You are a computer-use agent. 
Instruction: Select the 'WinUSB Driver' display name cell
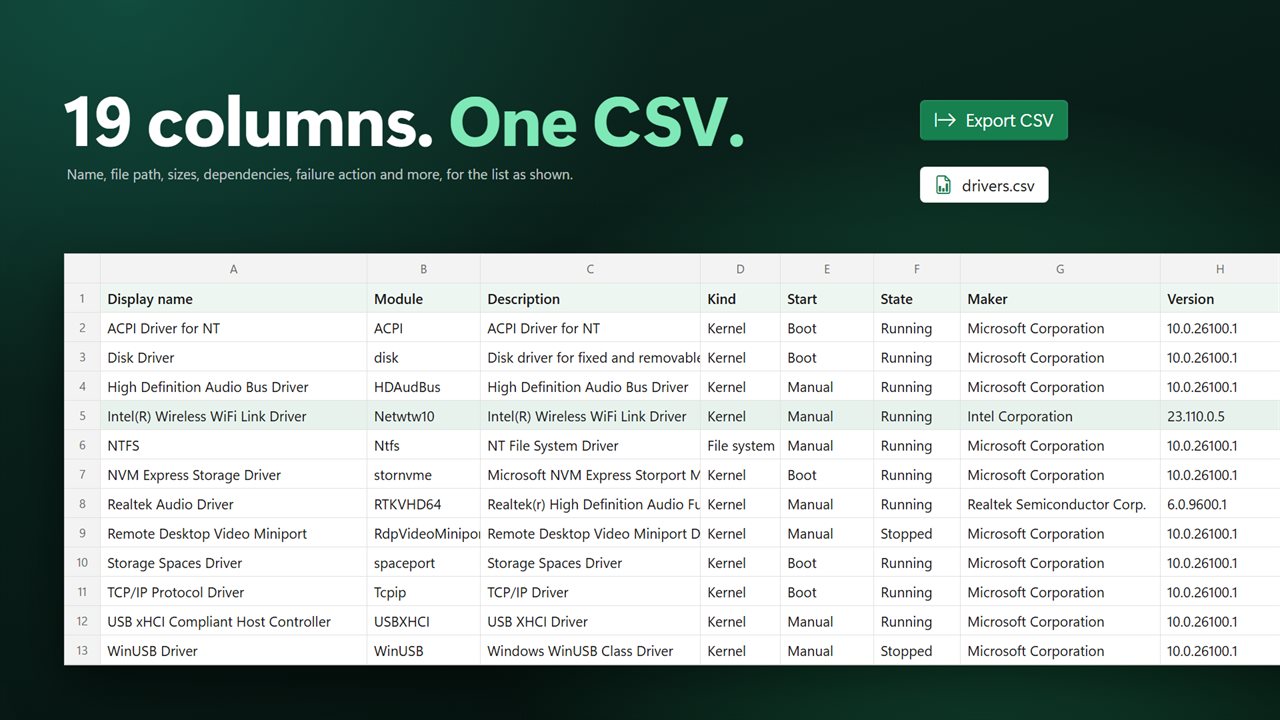(234, 651)
